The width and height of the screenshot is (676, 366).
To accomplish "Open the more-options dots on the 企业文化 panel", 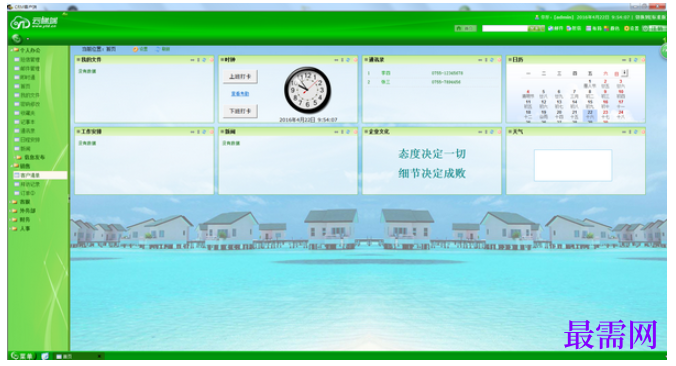I will click(486, 132).
